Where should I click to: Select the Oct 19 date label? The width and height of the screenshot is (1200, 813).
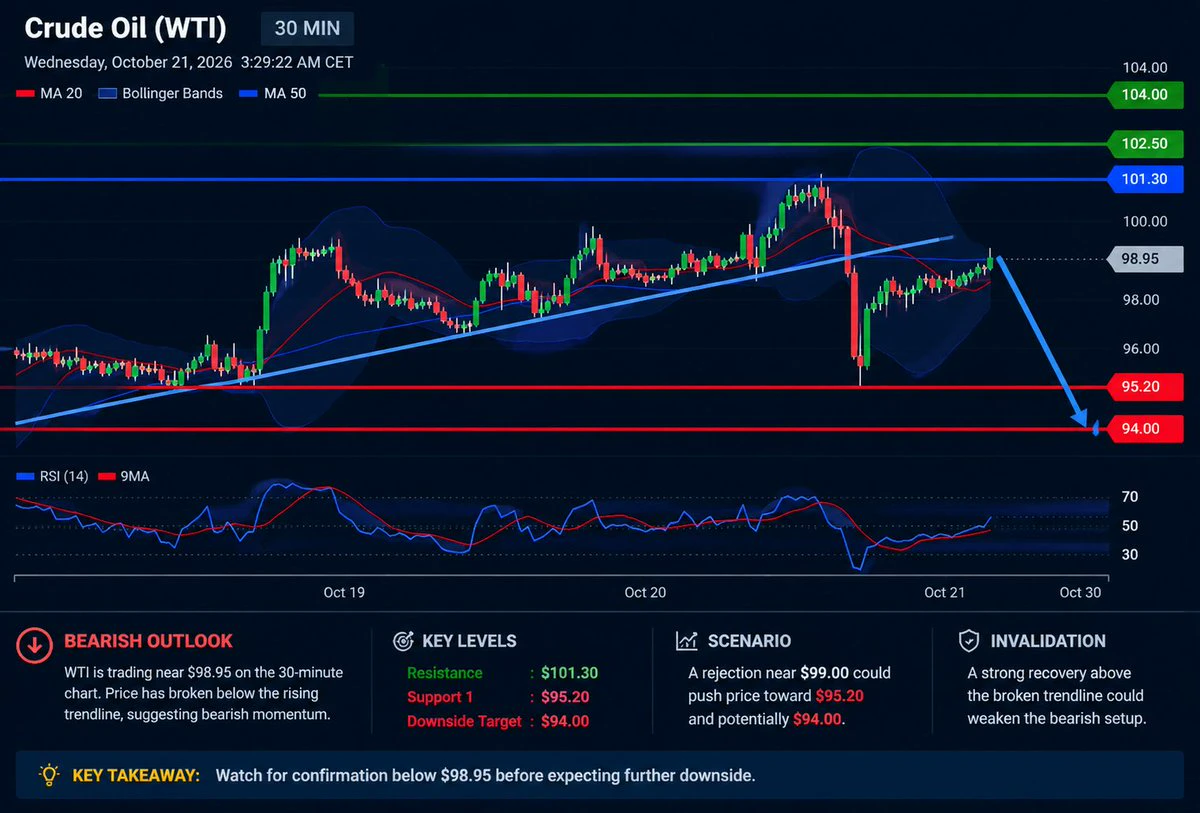(x=343, y=593)
